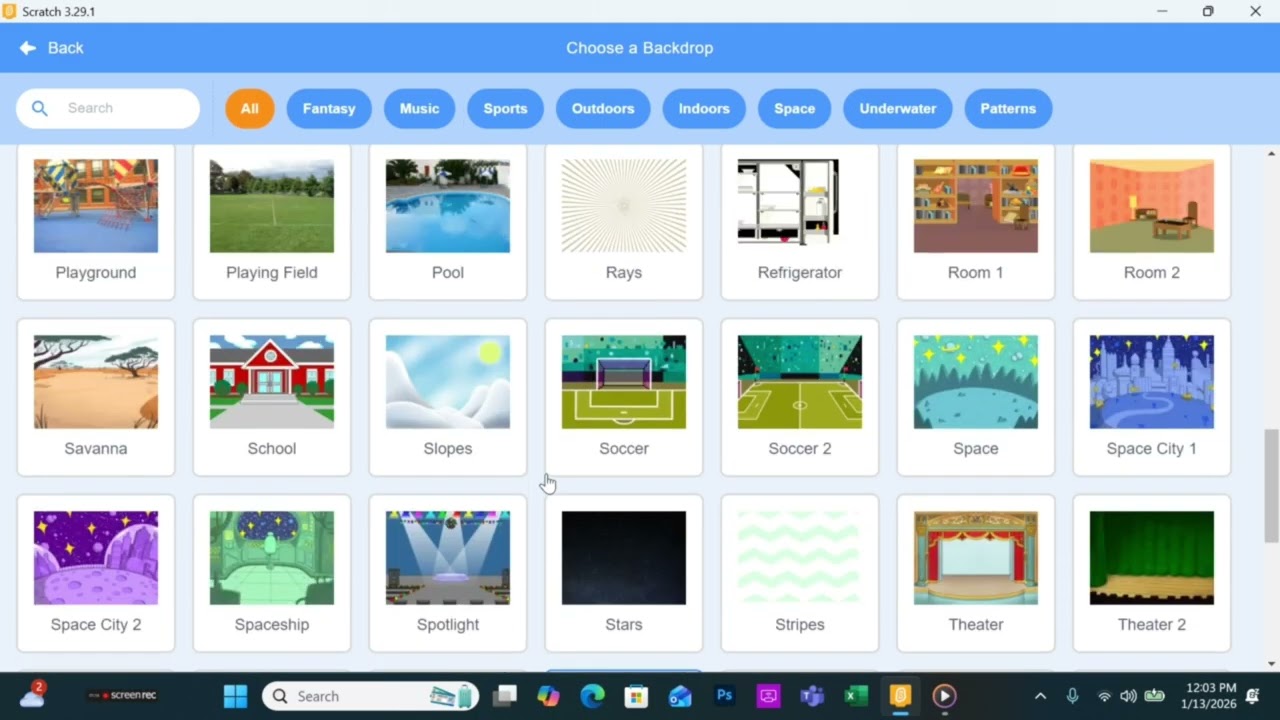1280x720 pixels.
Task: Select the Room 2 backdrop
Action: [1152, 221]
